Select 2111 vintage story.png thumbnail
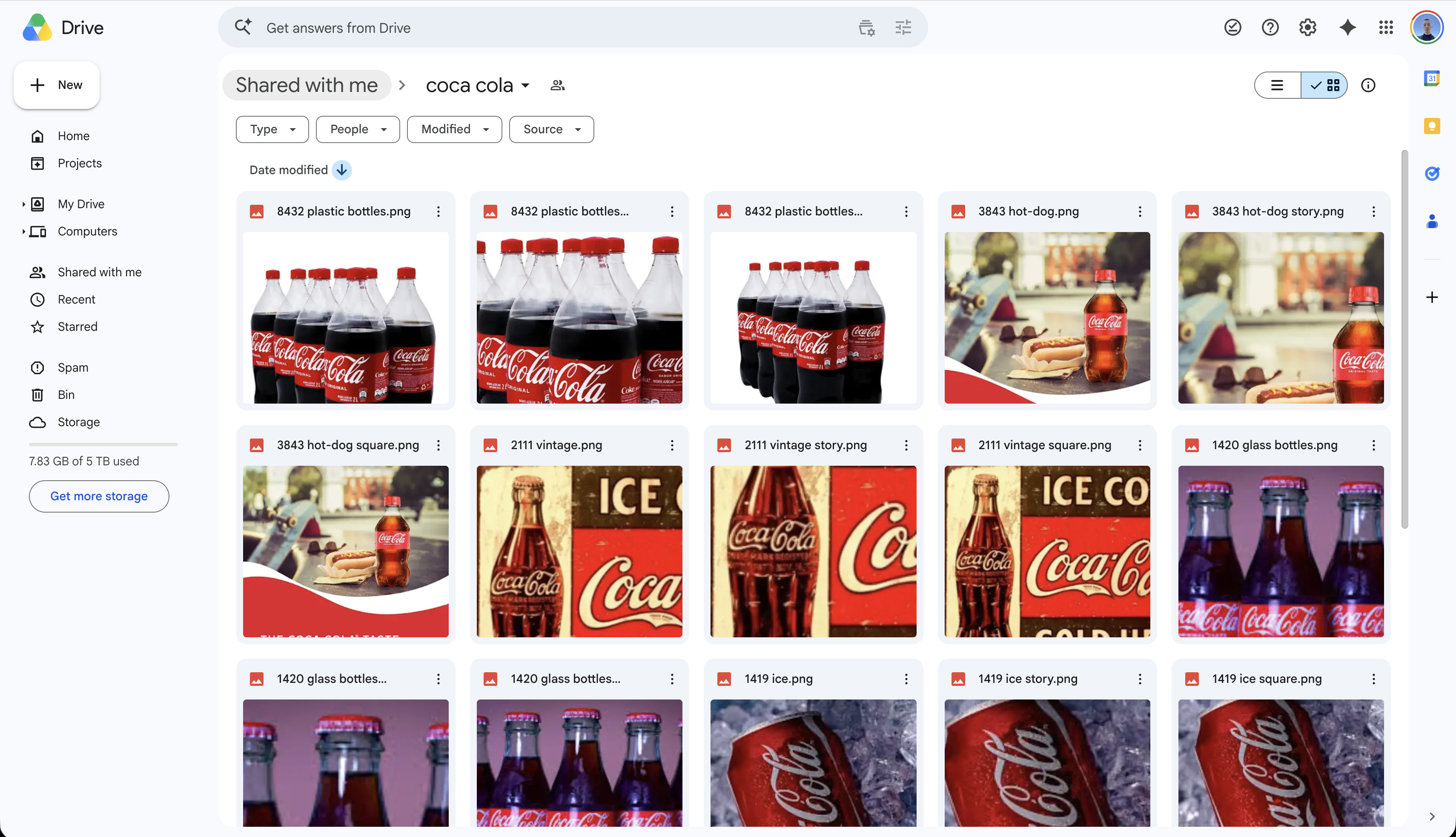The height and width of the screenshot is (837, 1456). (x=813, y=551)
